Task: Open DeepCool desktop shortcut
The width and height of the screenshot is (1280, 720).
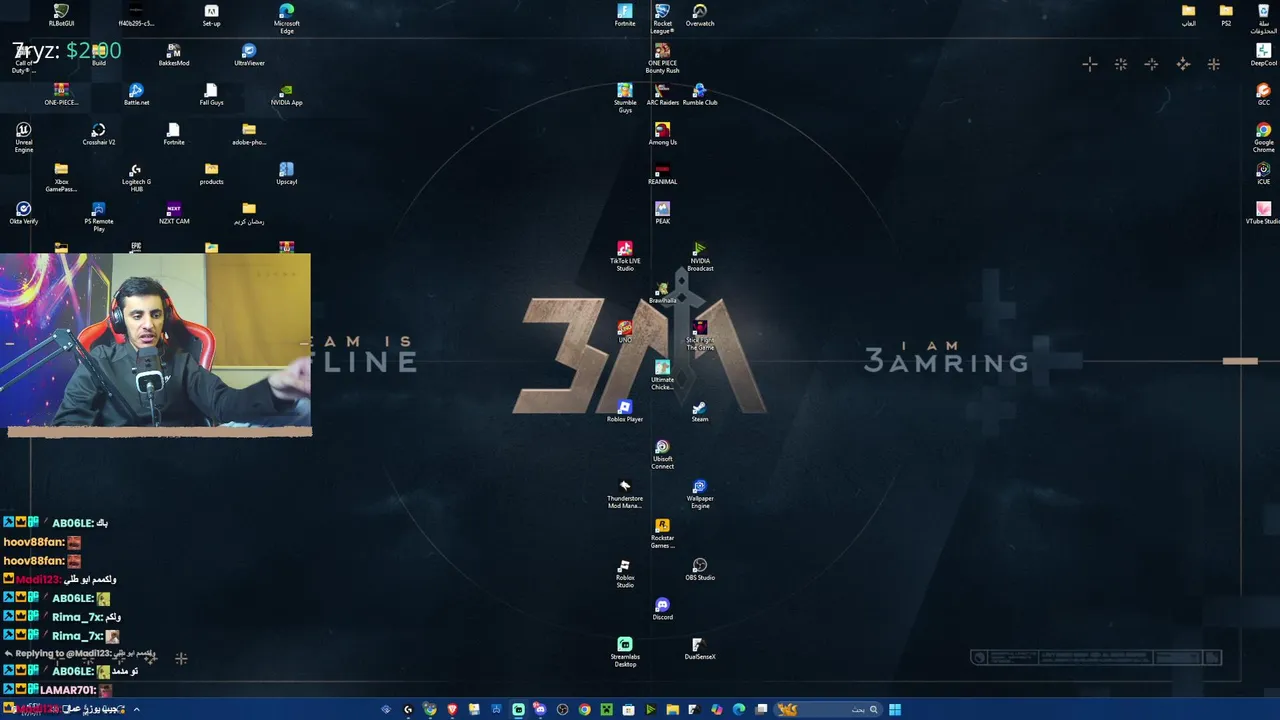Action: tap(1263, 55)
